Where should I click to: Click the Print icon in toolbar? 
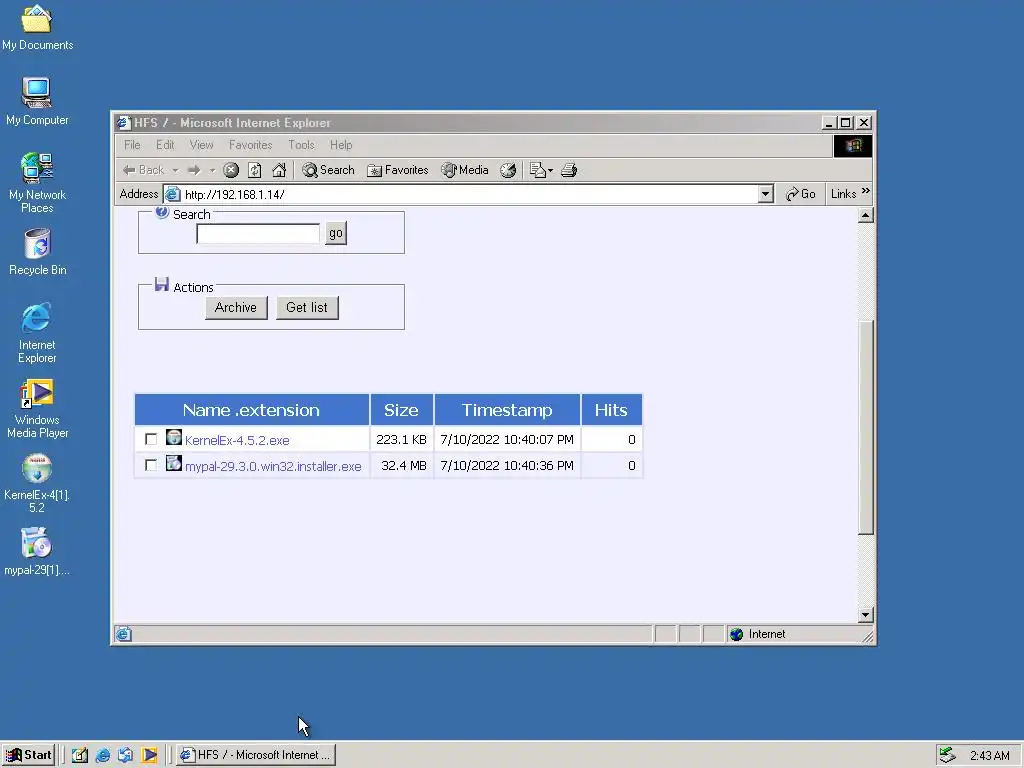pos(569,170)
